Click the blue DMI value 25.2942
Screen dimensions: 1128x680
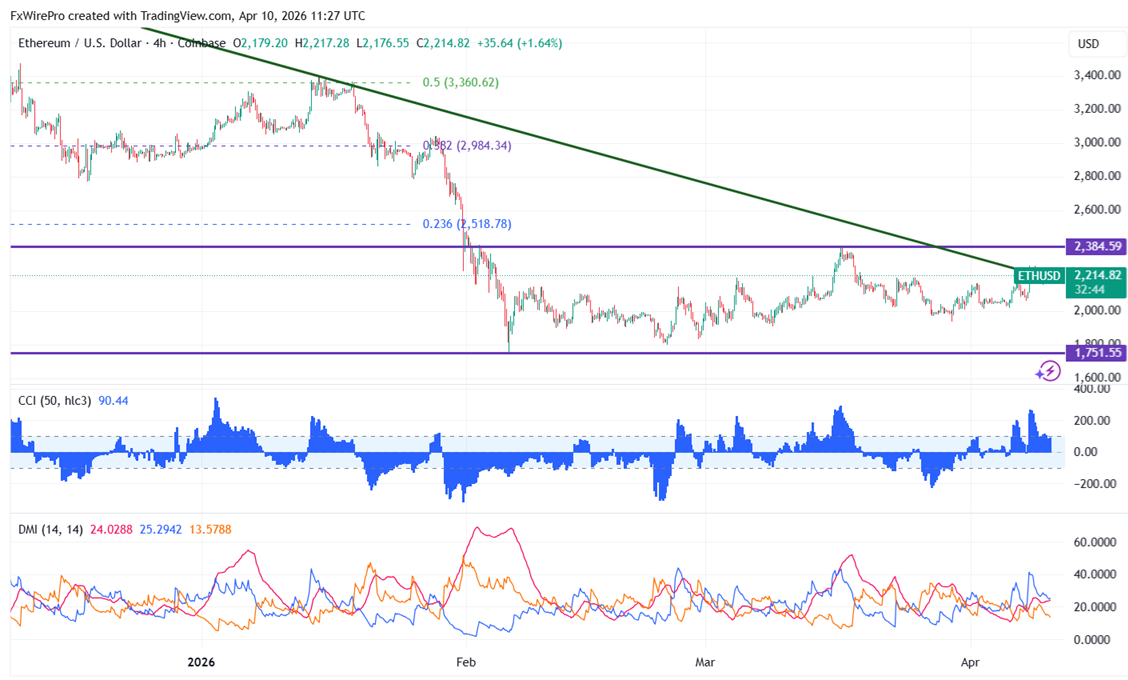[x=160, y=530]
